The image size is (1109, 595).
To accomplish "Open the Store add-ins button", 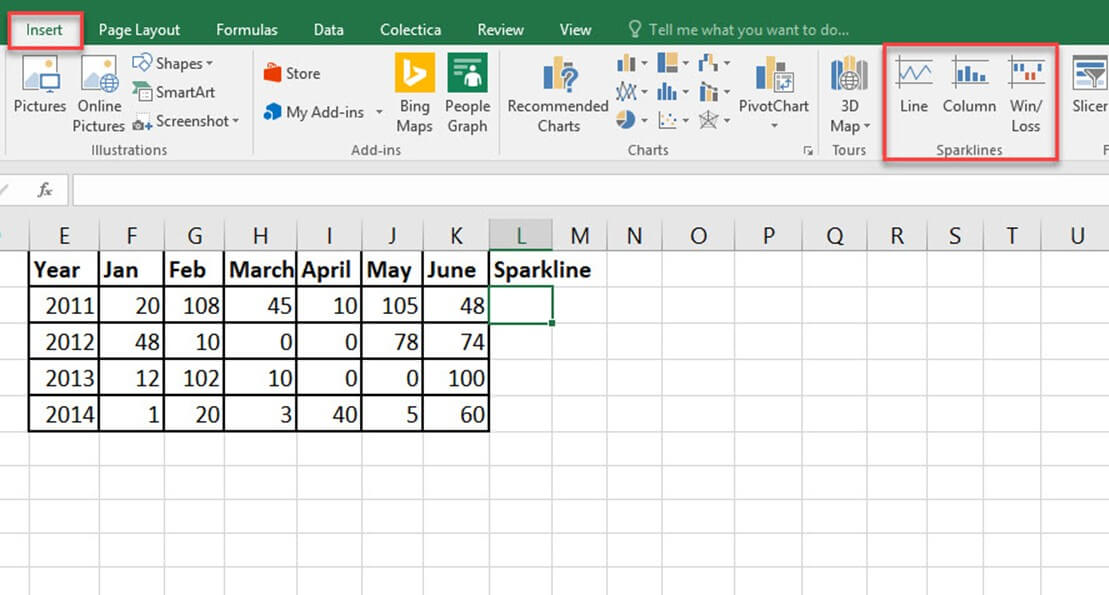I will click(x=292, y=73).
